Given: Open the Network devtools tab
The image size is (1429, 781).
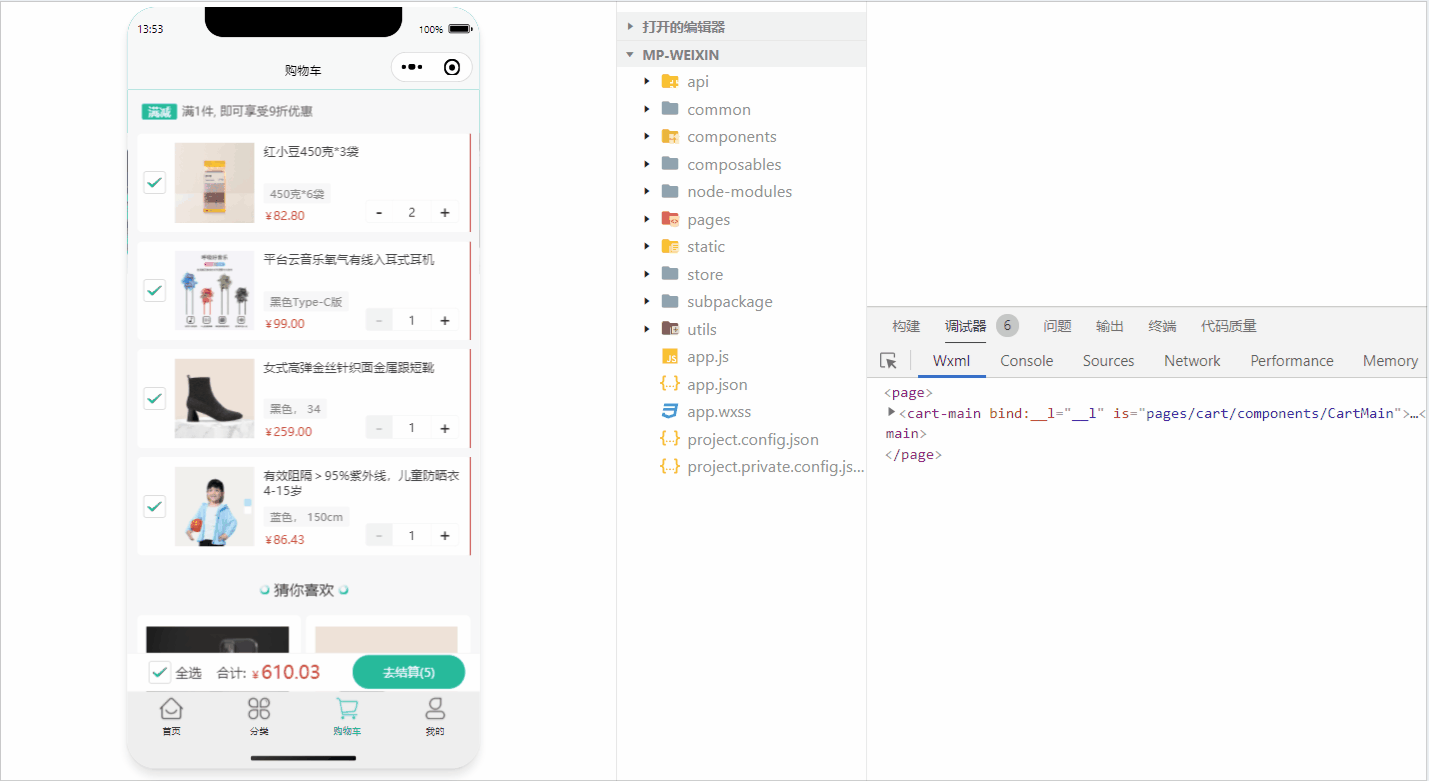Looking at the screenshot, I should (1192, 361).
